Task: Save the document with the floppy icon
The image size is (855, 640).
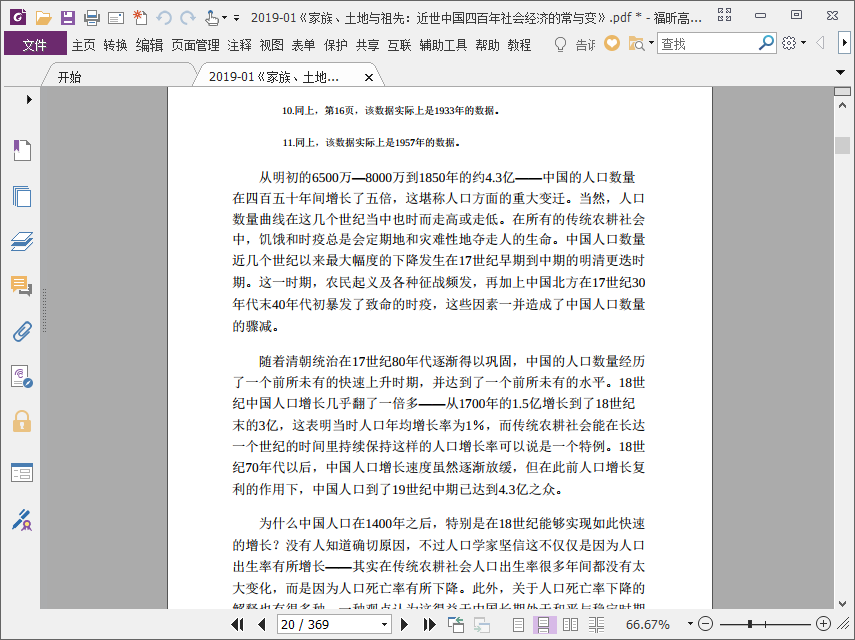Action: click(x=68, y=17)
